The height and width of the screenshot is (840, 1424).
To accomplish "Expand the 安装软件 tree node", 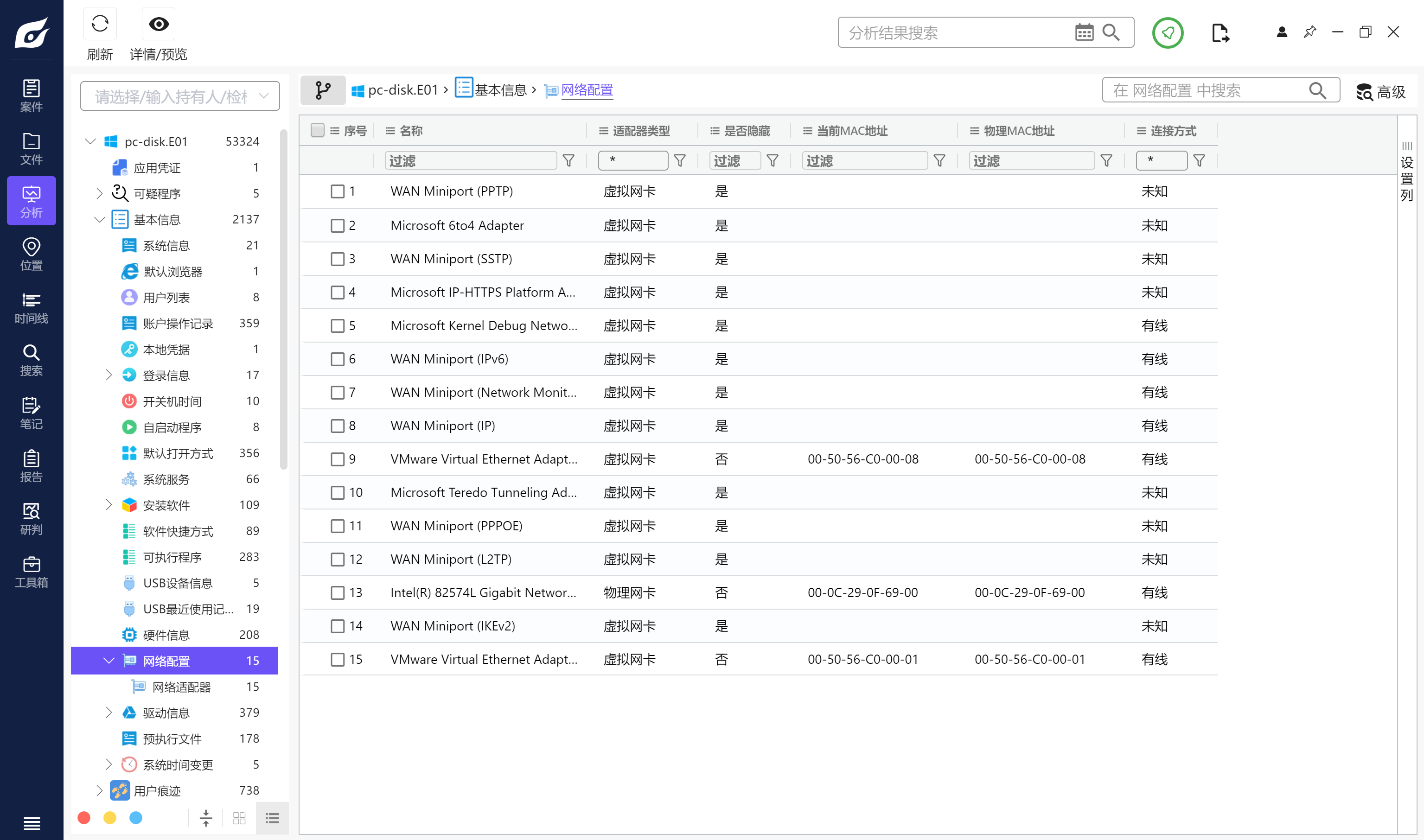I will pos(109,505).
